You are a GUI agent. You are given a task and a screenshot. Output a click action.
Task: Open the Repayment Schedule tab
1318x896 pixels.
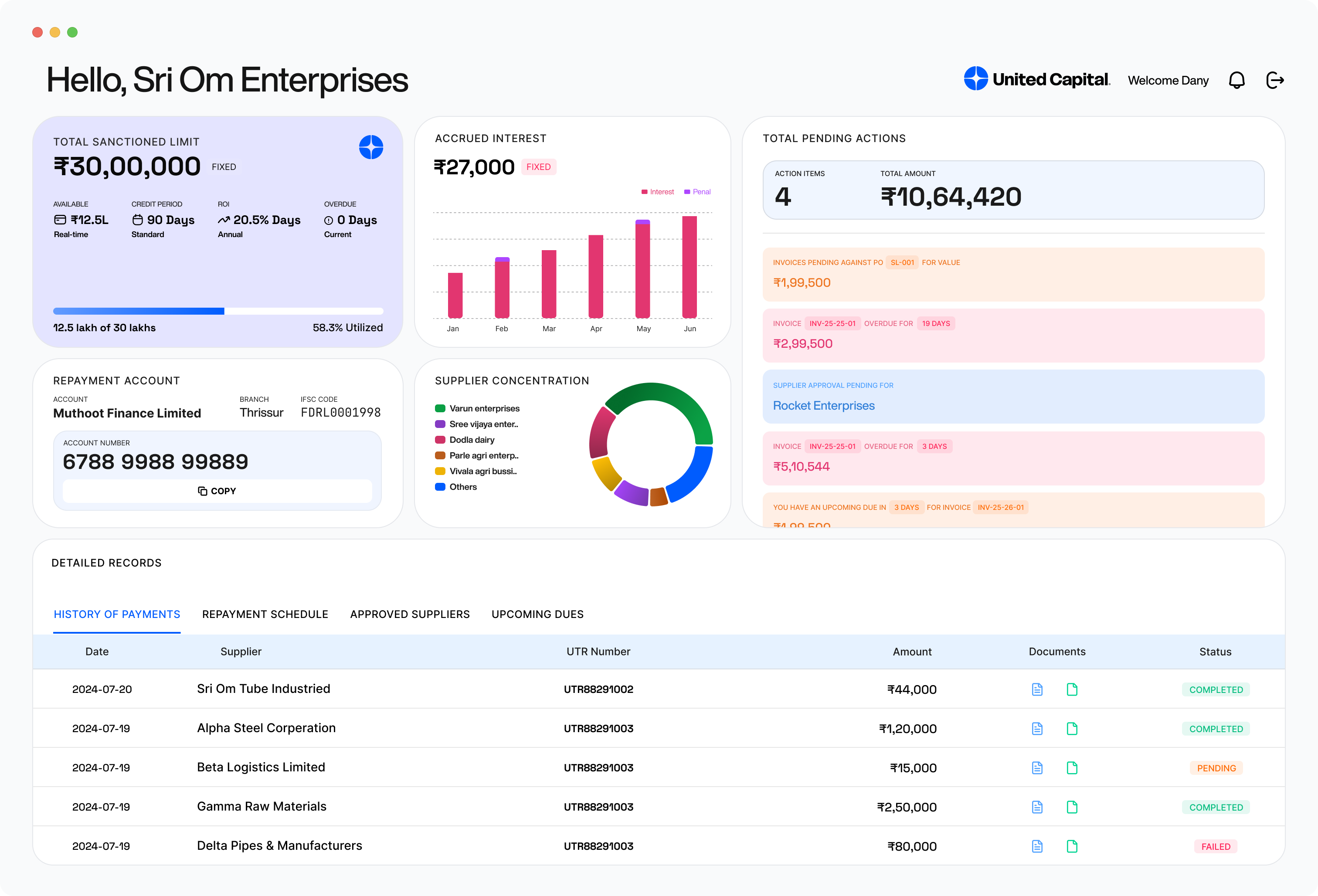coord(265,614)
